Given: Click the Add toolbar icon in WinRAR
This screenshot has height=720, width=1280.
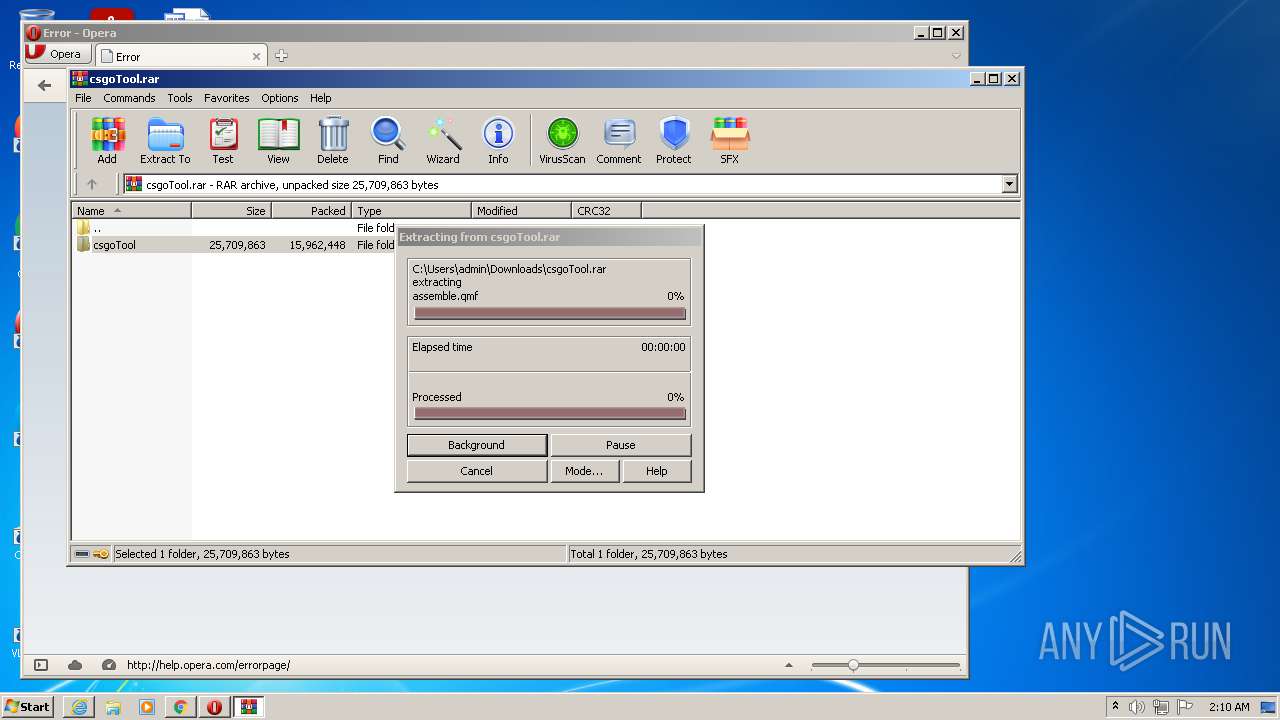Looking at the screenshot, I should (x=107, y=140).
